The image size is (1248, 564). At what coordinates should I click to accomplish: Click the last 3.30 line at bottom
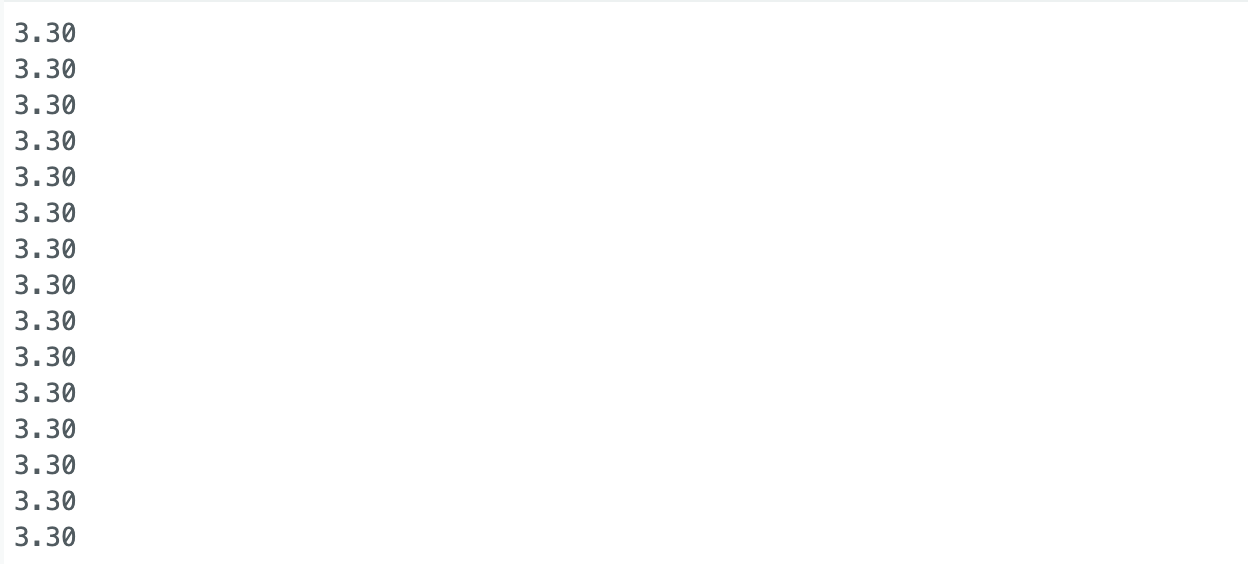[x=45, y=537]
